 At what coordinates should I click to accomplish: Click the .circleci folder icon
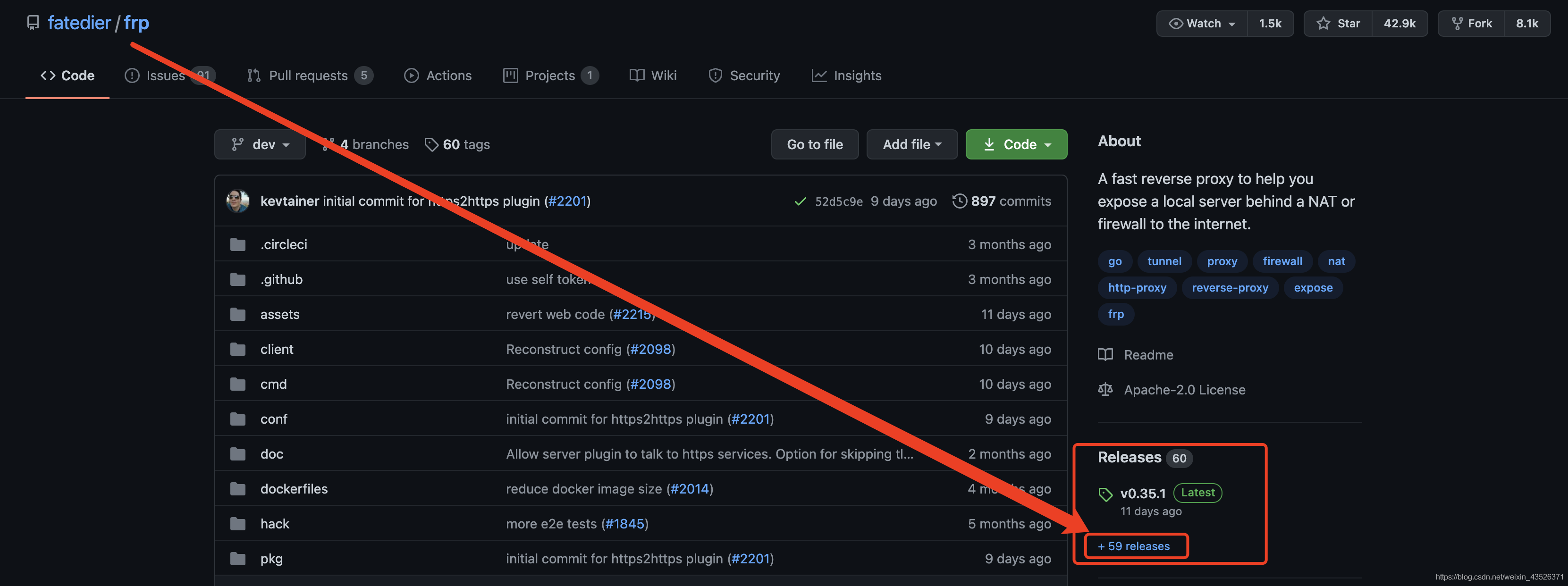tap(237, 244)
